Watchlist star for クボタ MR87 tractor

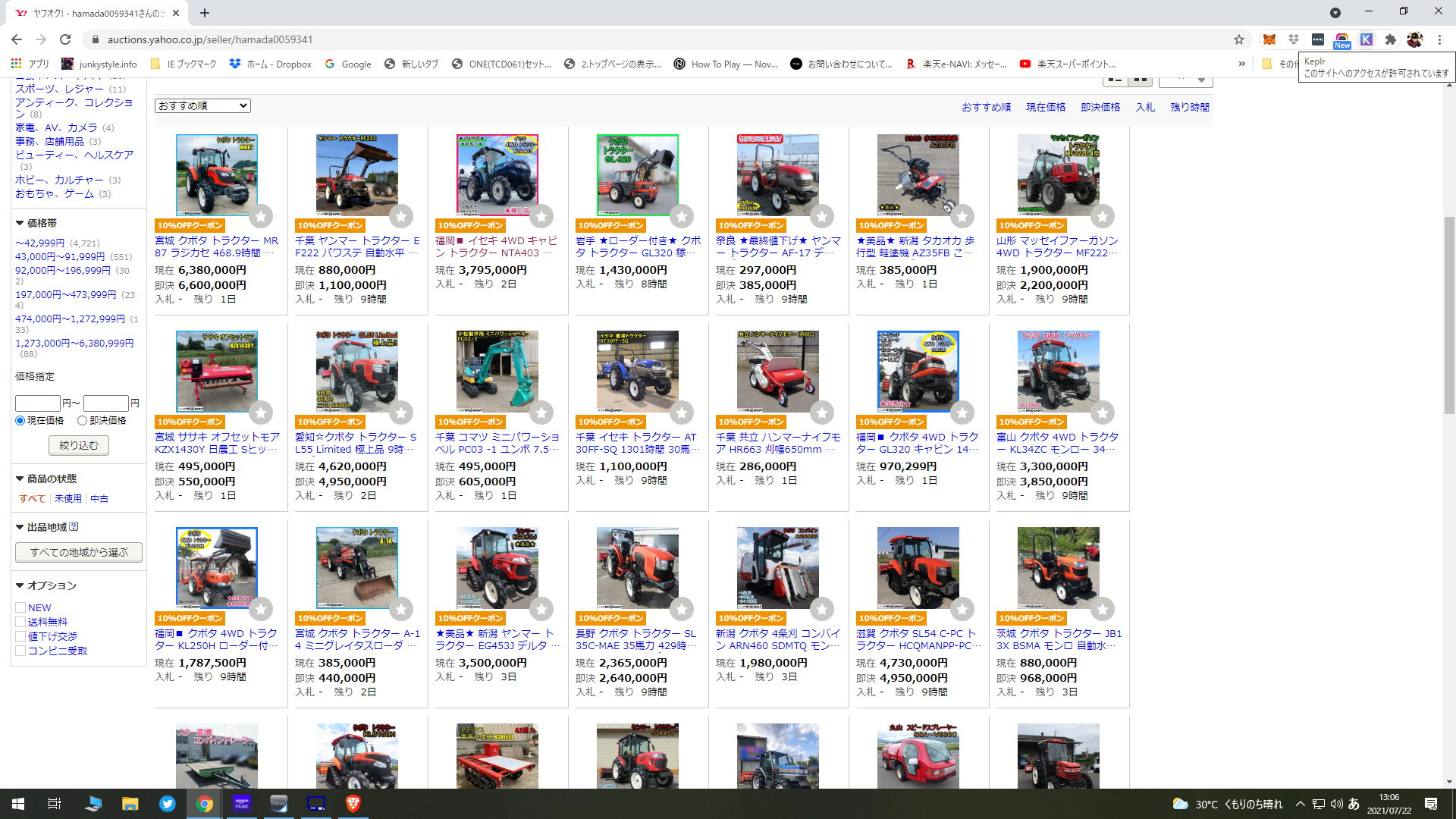pos(261,216)
